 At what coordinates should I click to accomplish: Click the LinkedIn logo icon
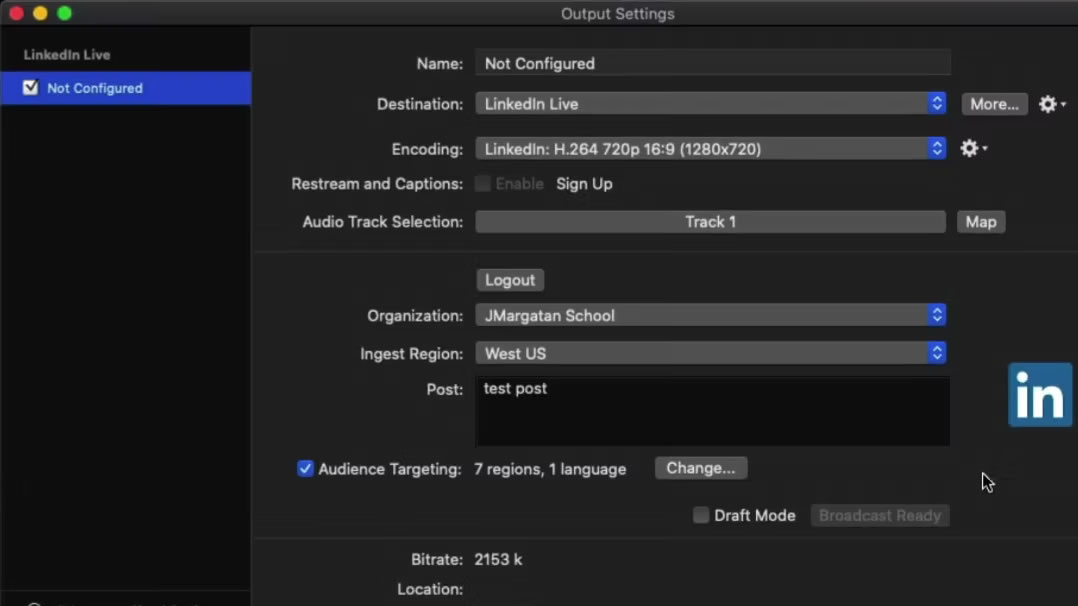[x=1040, y=395]
